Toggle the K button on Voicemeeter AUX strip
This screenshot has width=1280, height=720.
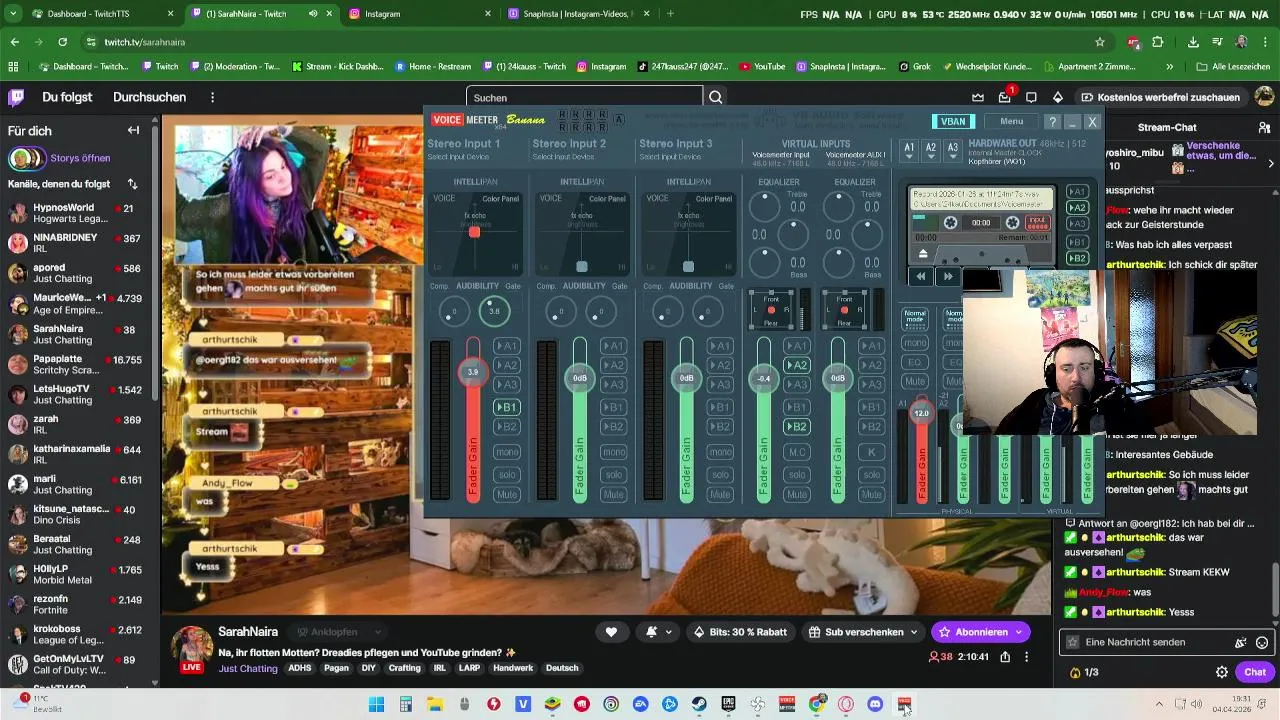pos(871,452)
